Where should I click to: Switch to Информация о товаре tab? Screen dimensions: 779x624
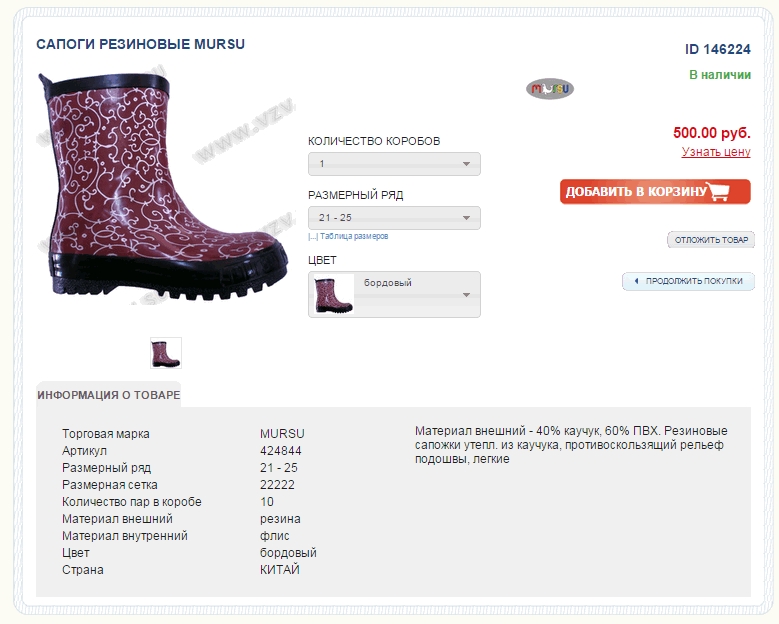pos(109,395)
